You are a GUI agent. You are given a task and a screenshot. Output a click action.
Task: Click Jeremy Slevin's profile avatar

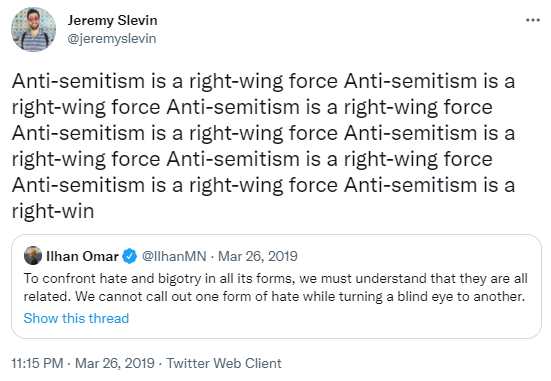[x=34, y=29]
